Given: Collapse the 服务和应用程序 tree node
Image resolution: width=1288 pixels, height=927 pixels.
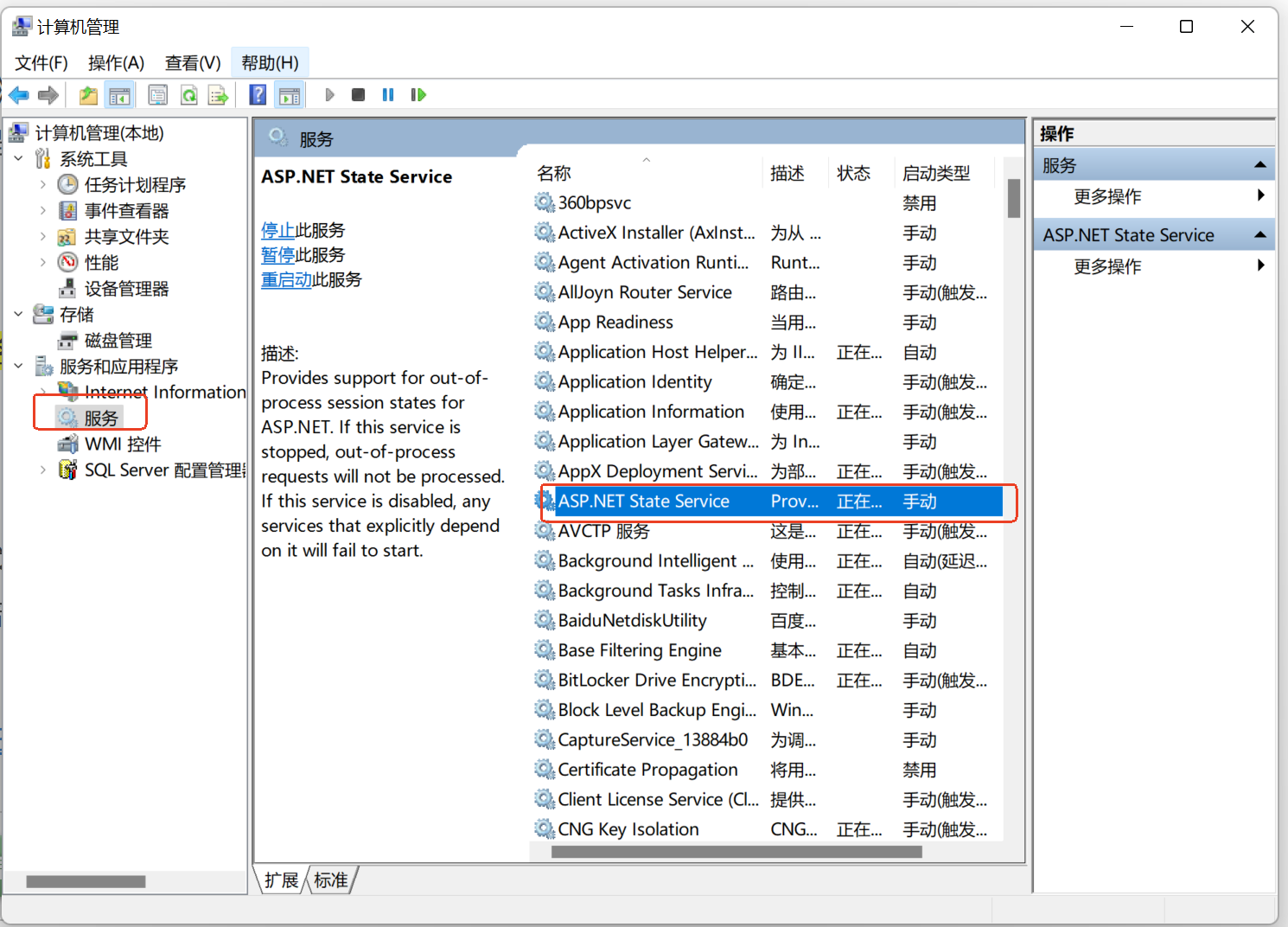Looking at the screenshot, I should click(18, 366).
